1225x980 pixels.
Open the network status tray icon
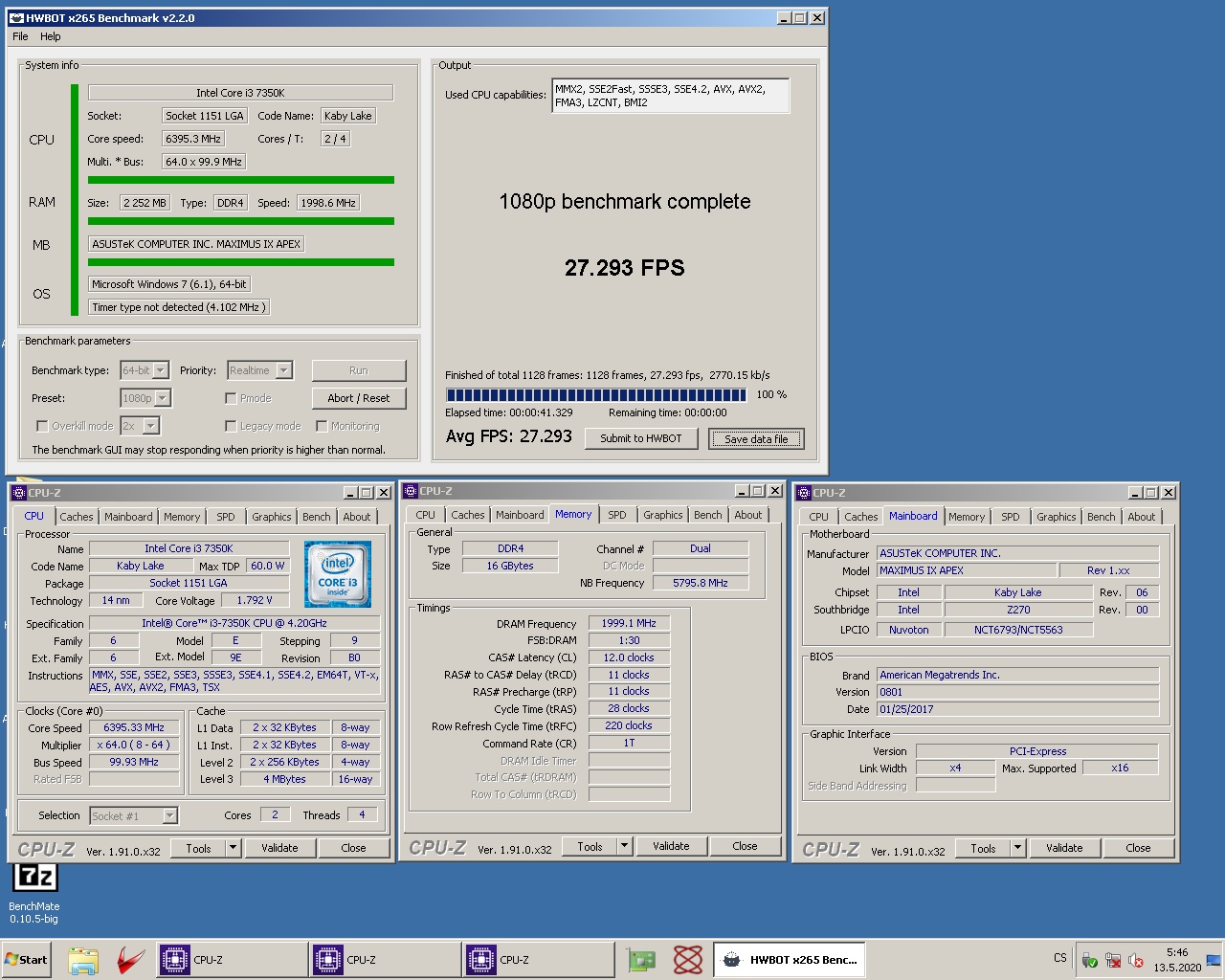pos(1113,960)
